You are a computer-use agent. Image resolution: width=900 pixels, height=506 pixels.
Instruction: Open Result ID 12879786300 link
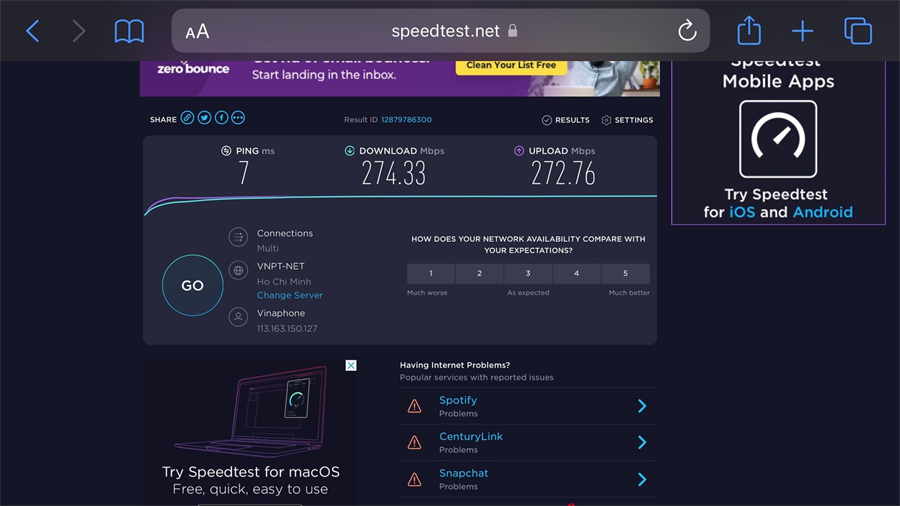tap(406, 119)
